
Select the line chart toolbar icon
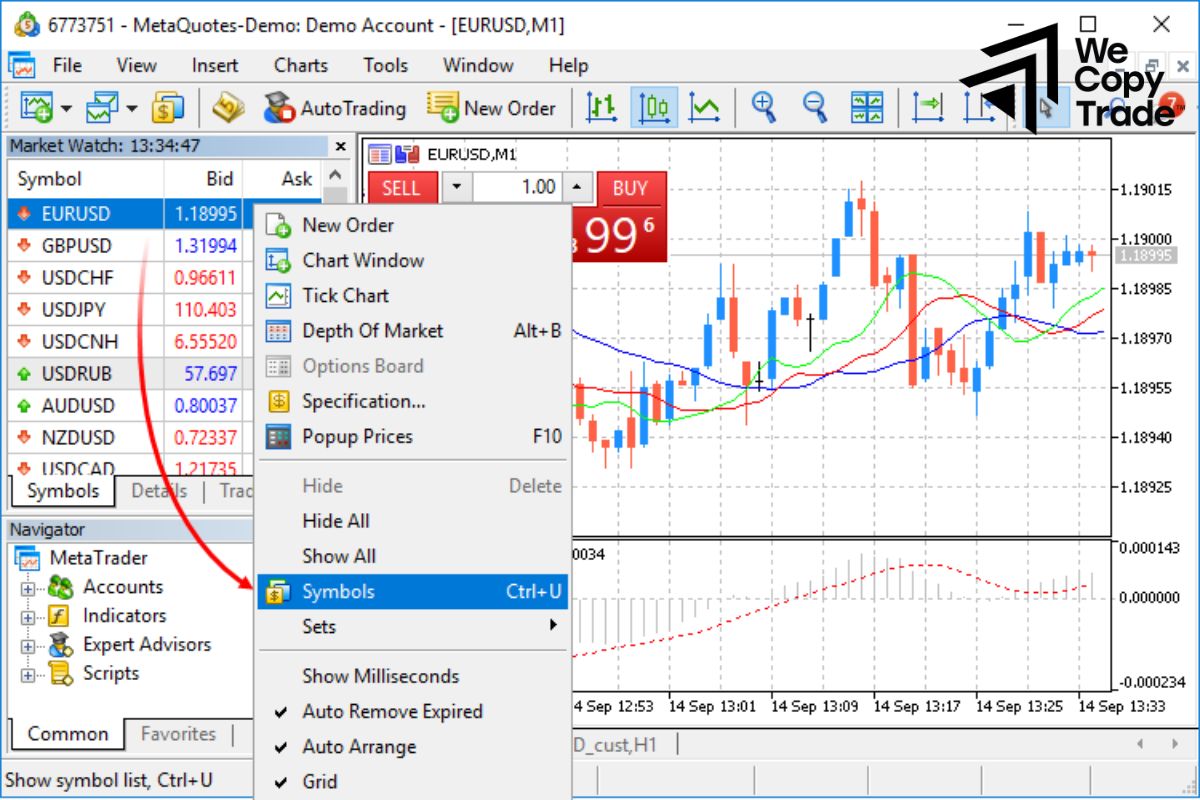[x=705, y=108]
